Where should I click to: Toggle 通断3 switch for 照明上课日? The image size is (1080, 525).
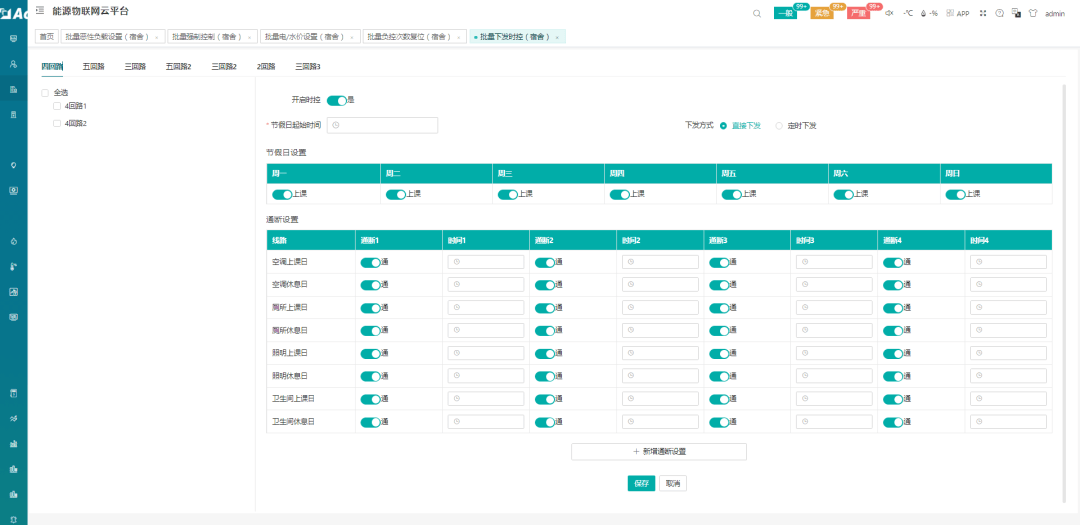(x=719, y=353)
